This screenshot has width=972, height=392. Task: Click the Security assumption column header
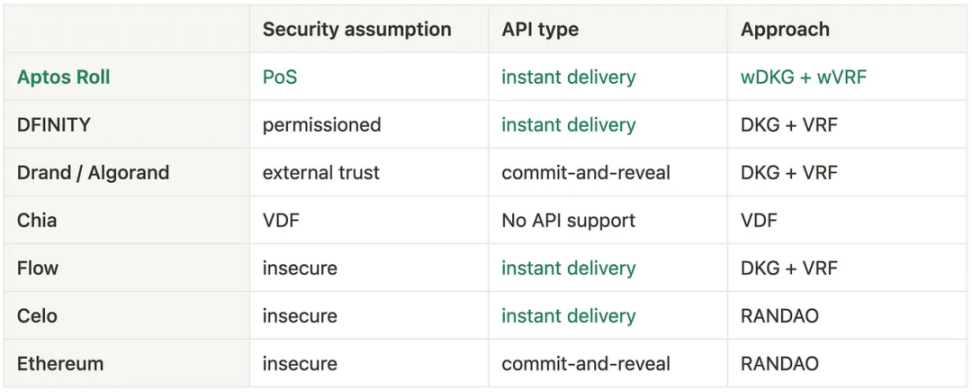[x=356, y=29]
